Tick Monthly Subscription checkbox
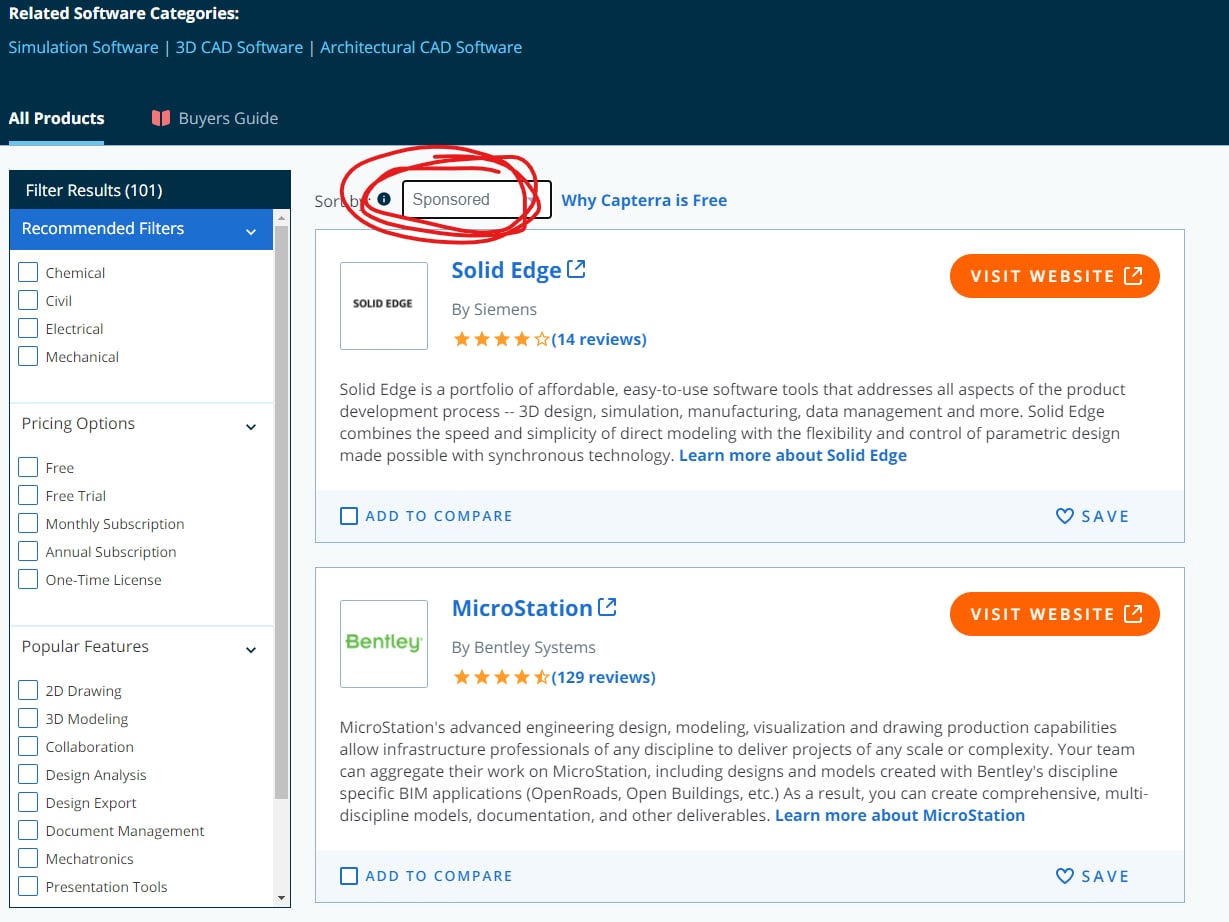This screenshot has height=922, width=1229. [x=28, y=523]
